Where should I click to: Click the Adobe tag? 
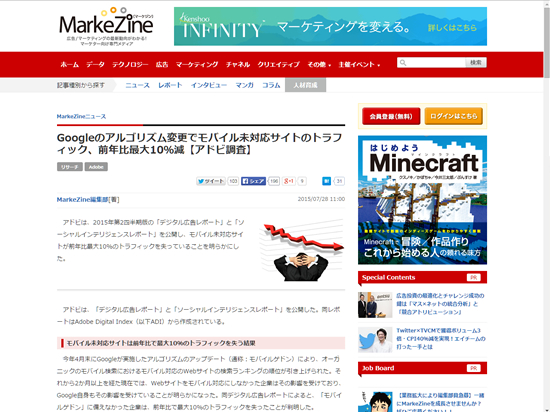tap(96, 167)
